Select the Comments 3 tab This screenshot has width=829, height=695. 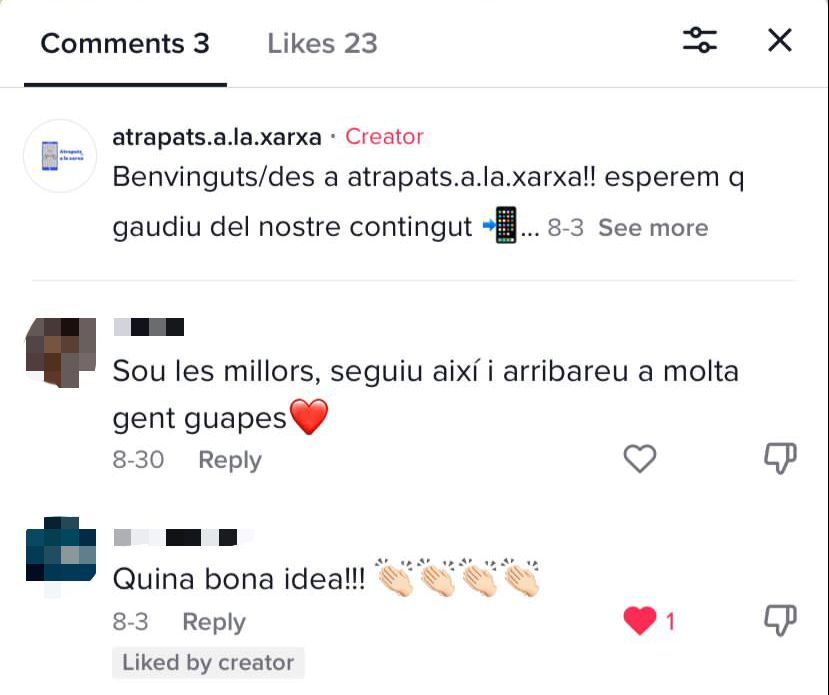[125, 43]
